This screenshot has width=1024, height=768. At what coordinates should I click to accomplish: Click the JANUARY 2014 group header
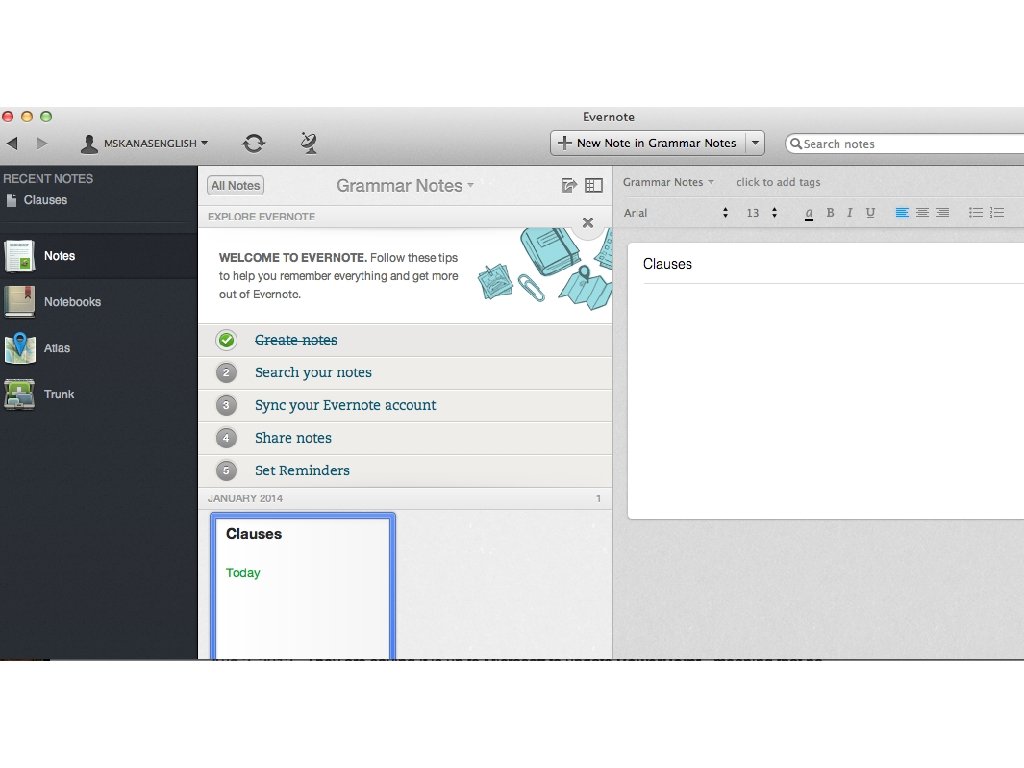click(x=405, y=498)
